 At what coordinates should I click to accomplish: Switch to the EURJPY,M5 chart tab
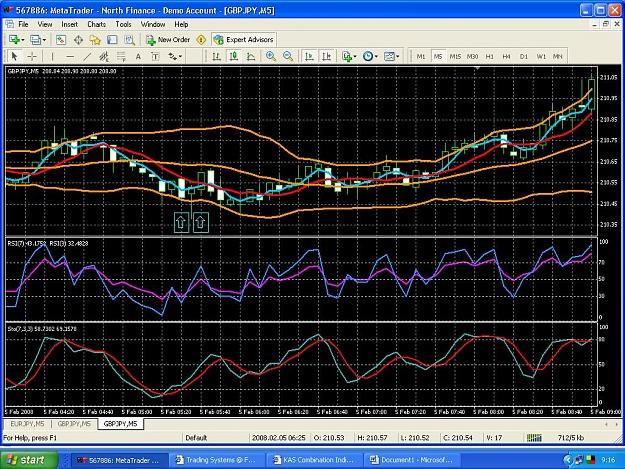(x=28, y=424)
